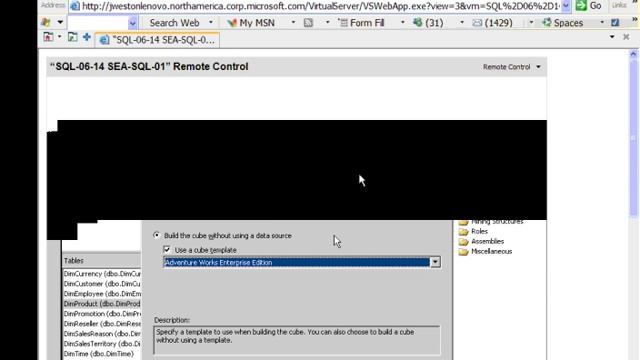This screenshot has height=360, width=640.
Task: Click the Description text box
Action: tap(297, 340)
